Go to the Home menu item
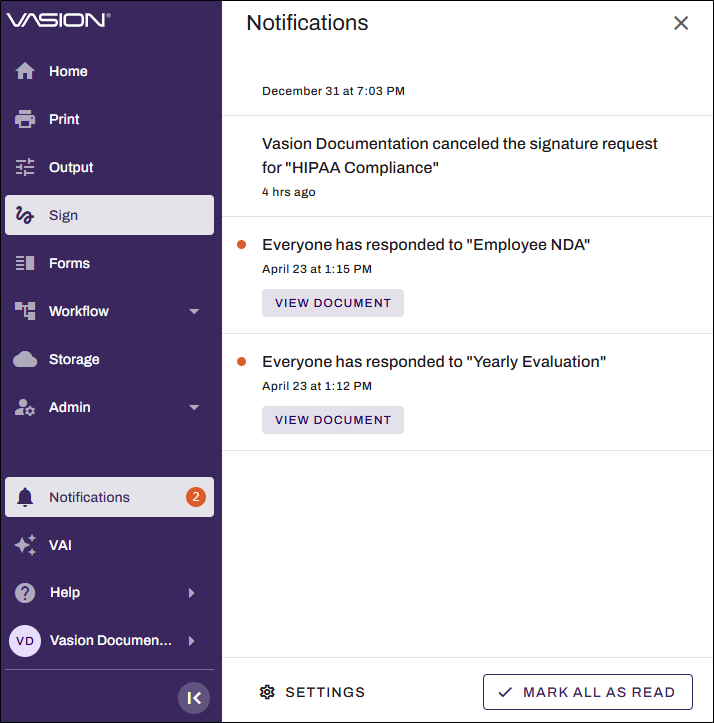This screenshot has width=714, height=723. coord(109,71)
